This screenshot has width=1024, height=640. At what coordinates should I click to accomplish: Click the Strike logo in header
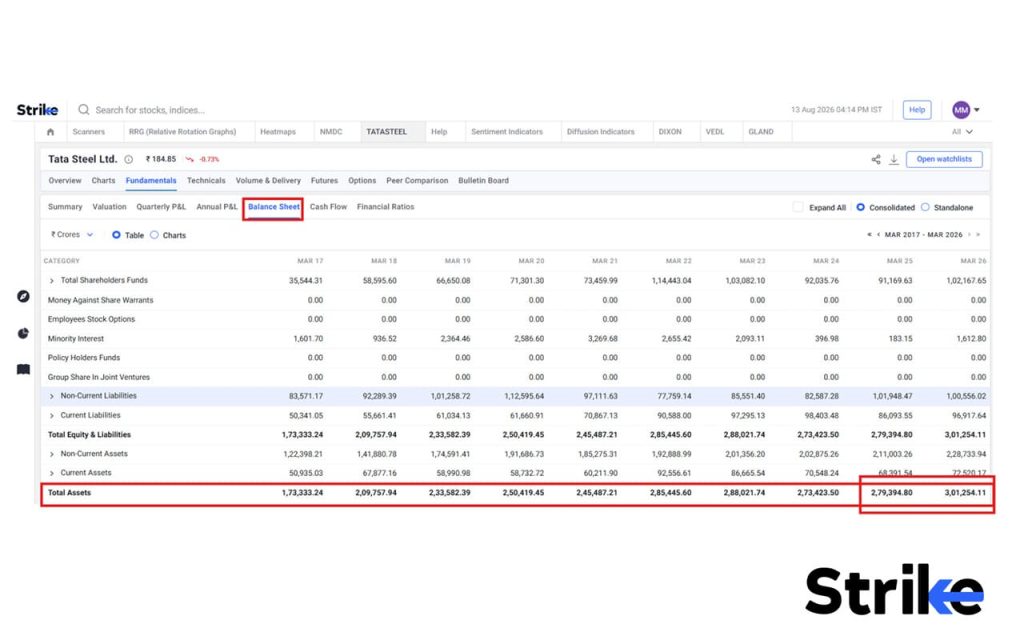[37, 110]
